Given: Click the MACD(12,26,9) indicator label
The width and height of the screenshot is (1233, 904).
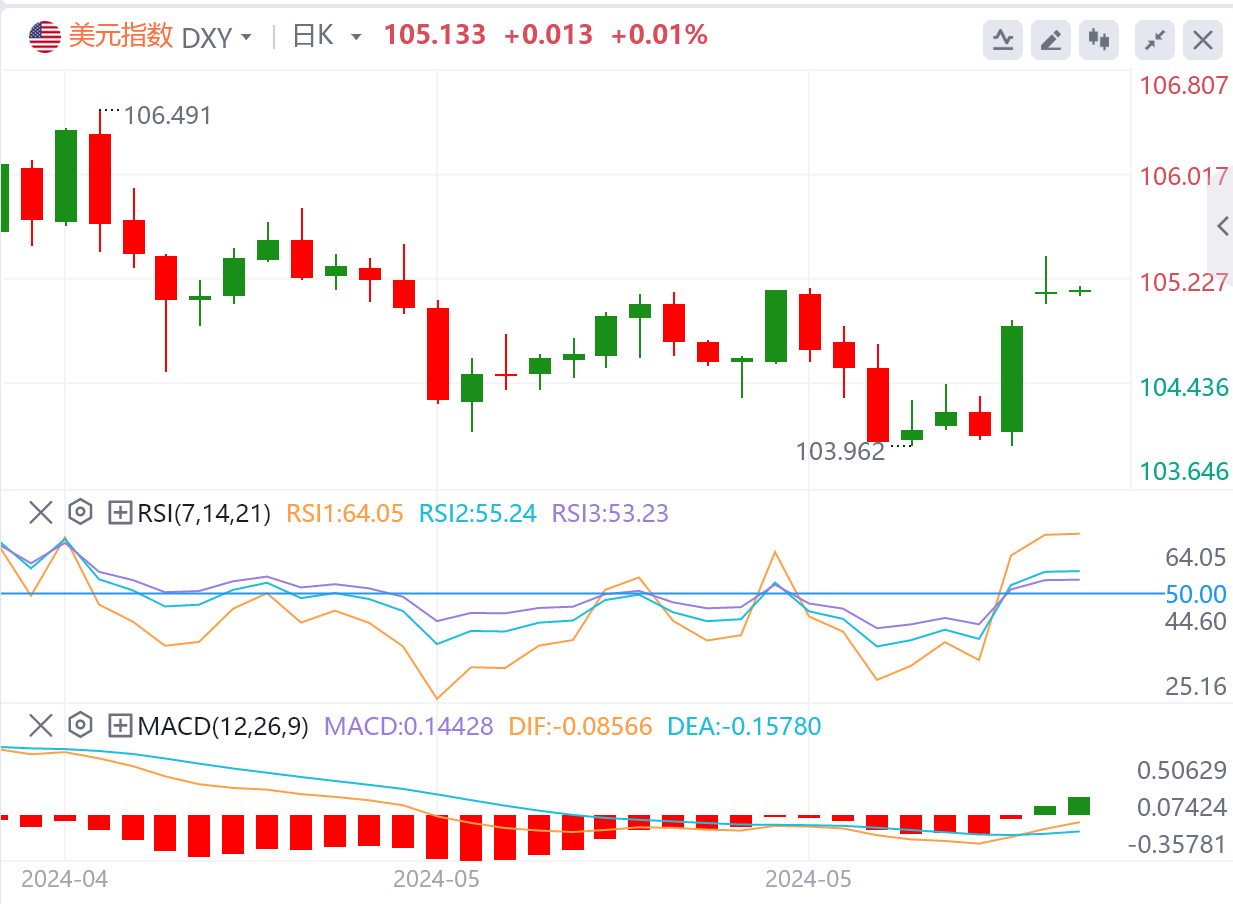Looking at the screenshot, I should [x=223, y=726].
